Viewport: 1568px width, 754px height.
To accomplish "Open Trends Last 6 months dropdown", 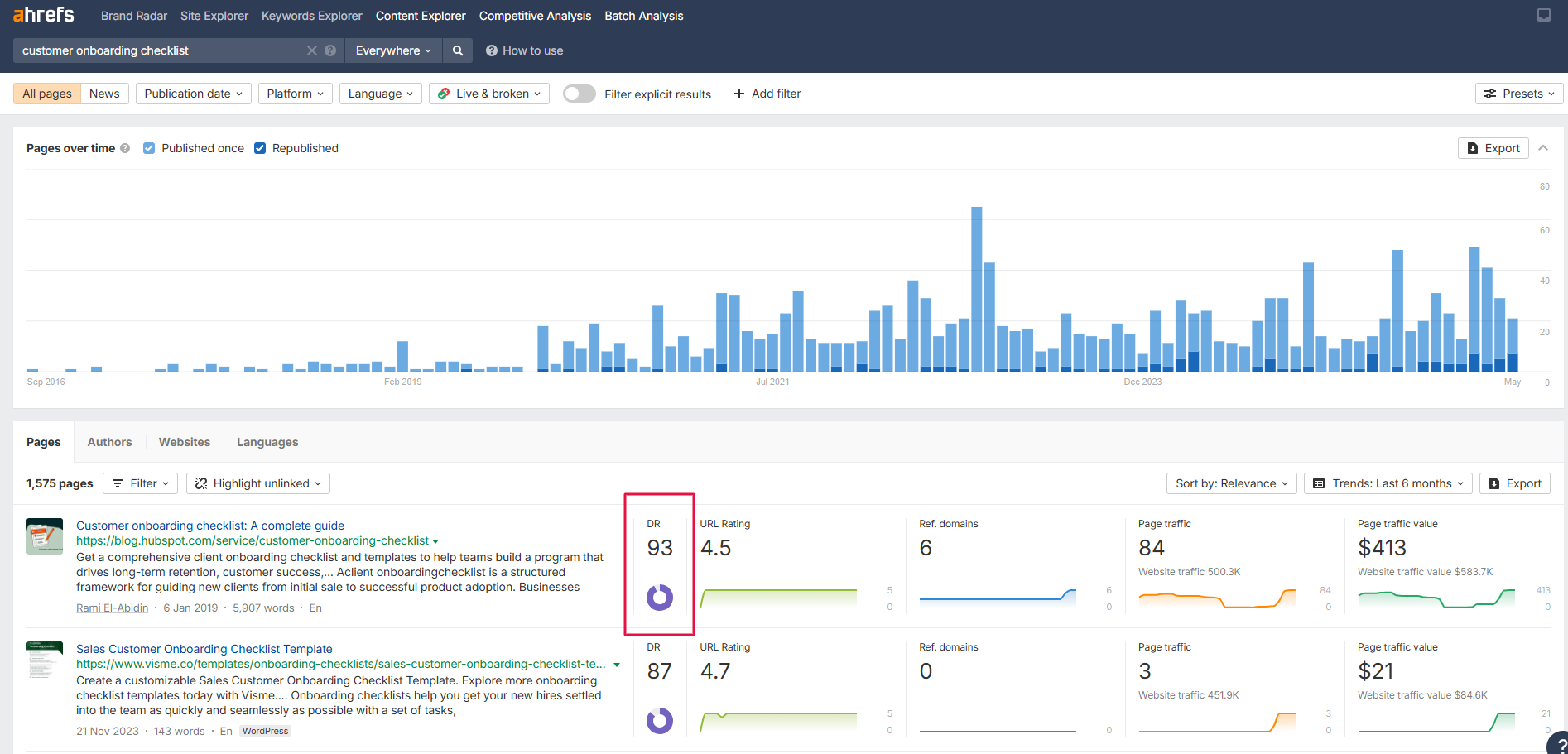I will point(1388,483).
